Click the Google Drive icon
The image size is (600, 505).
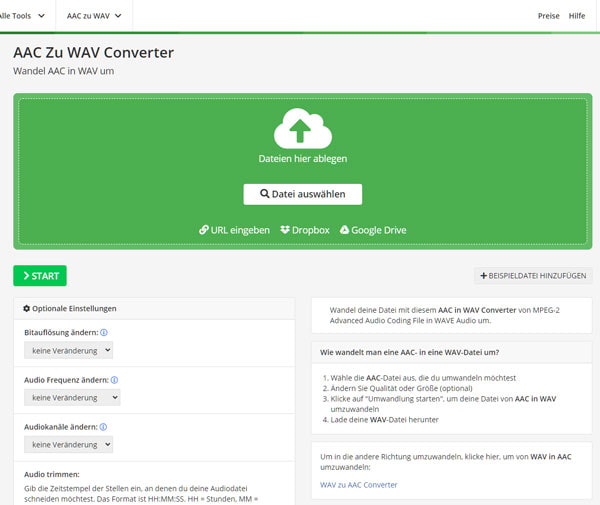[x=345, y=230]
